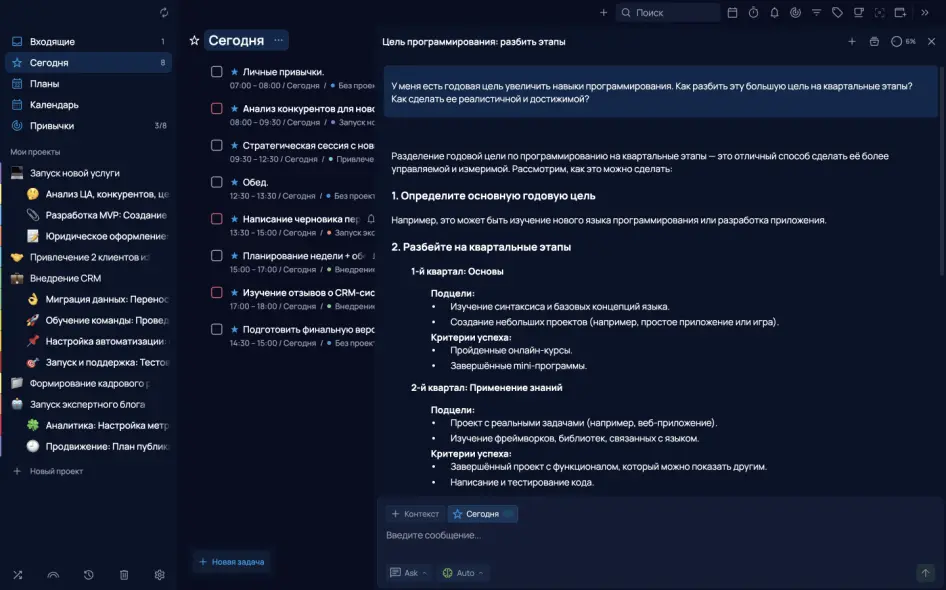Open settings gear in bottom sidebar
This screenshot has height=590, width=946.
159,575
